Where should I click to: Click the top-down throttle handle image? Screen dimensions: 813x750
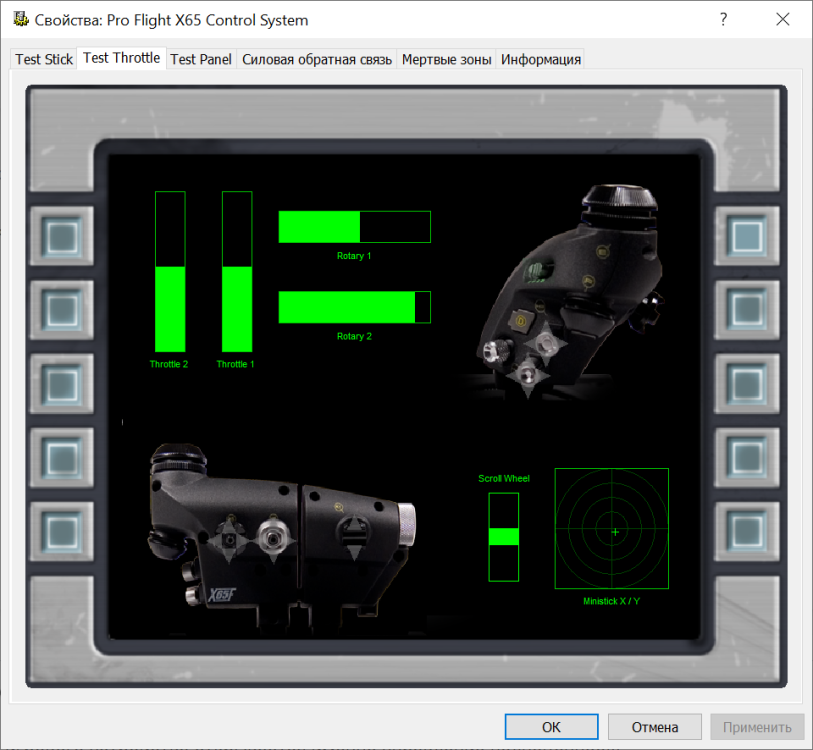[x=568, y=291]
